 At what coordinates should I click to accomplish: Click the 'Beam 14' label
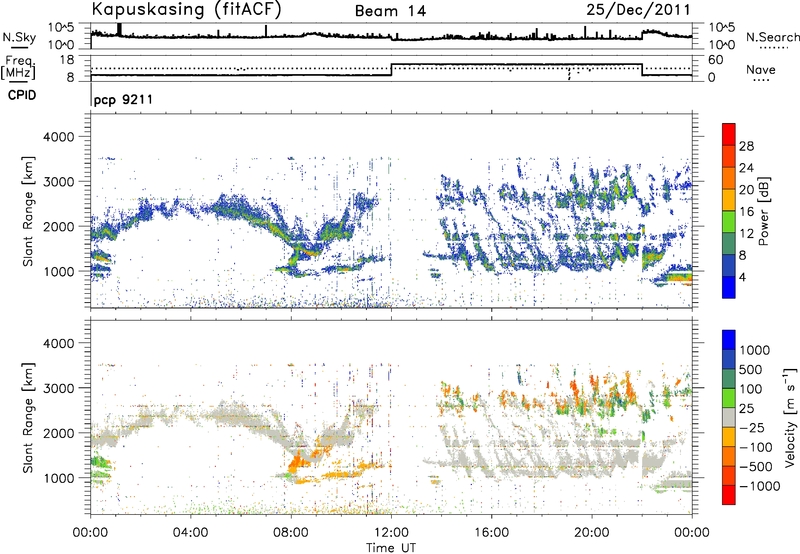click(390, 11)
